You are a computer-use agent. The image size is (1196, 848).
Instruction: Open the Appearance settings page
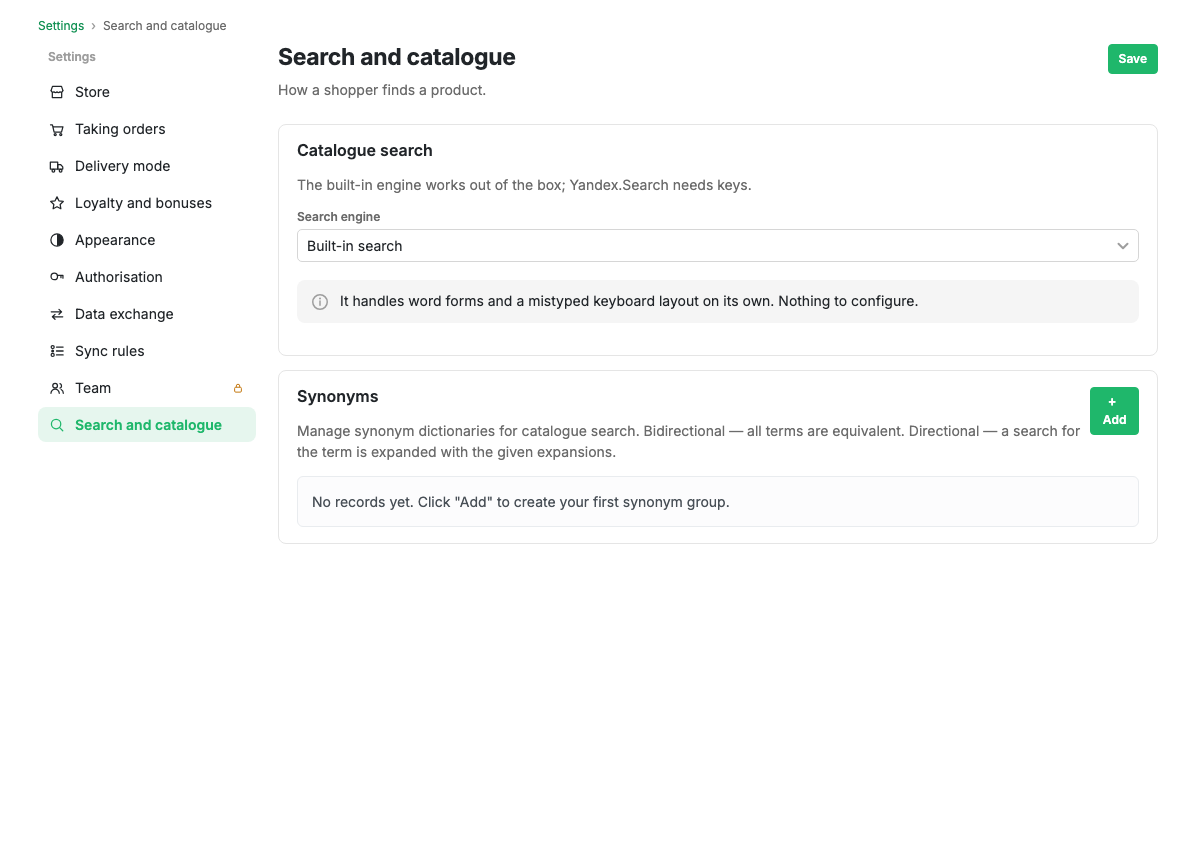[x=146, y=240]
